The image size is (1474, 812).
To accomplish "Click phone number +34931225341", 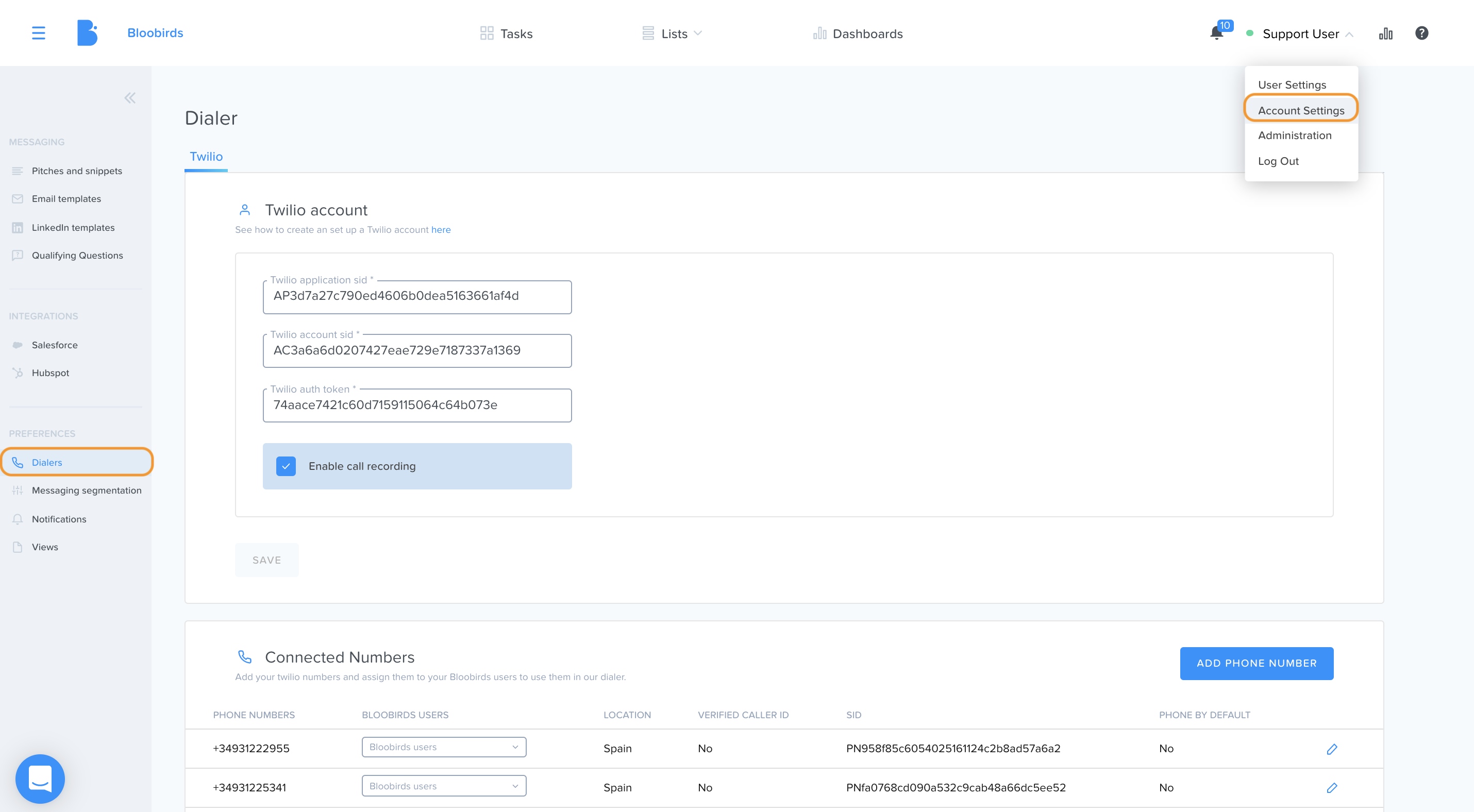I will coord(249,787).
